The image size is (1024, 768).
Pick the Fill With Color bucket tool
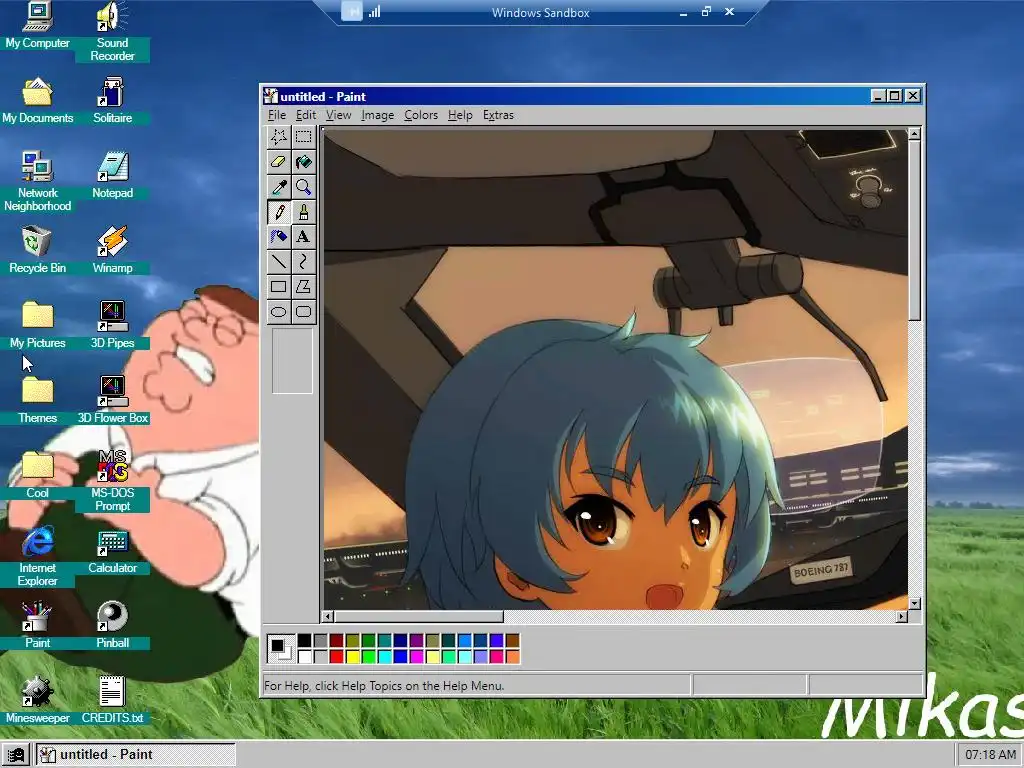coord(304,162)
